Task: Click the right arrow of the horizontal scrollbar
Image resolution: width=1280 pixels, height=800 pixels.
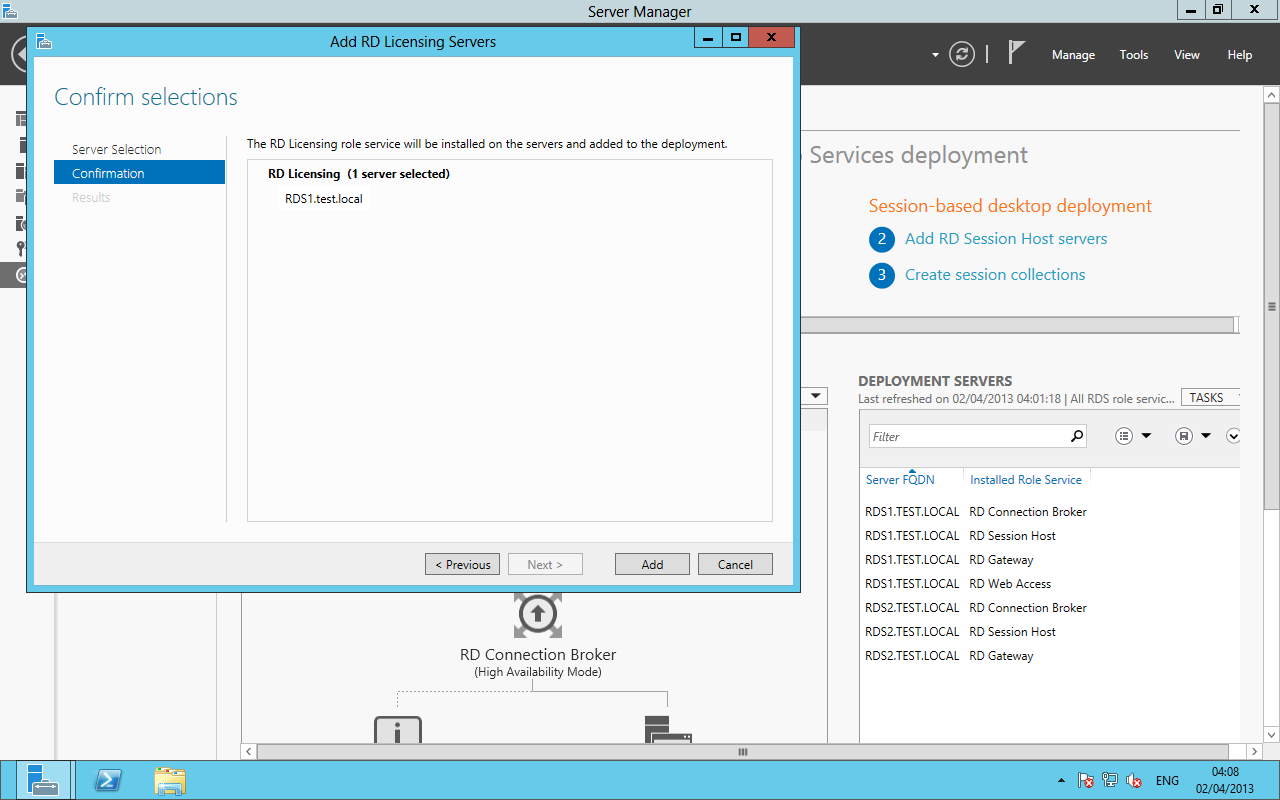Action: click(x=1255, y=751)
